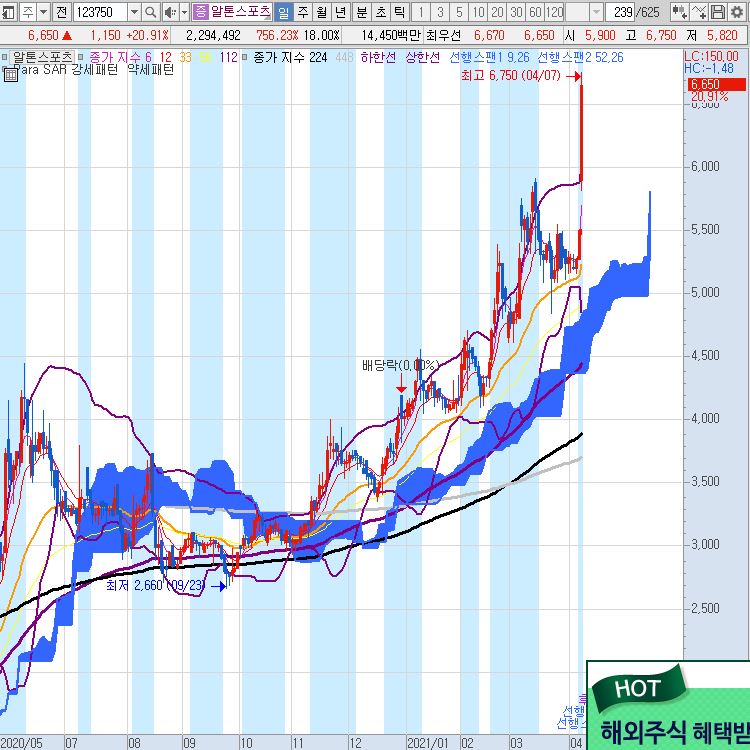The image size is (750, 750).
Task: Click the 2021/01 date on time axis
Action: (x=428, y=743)
